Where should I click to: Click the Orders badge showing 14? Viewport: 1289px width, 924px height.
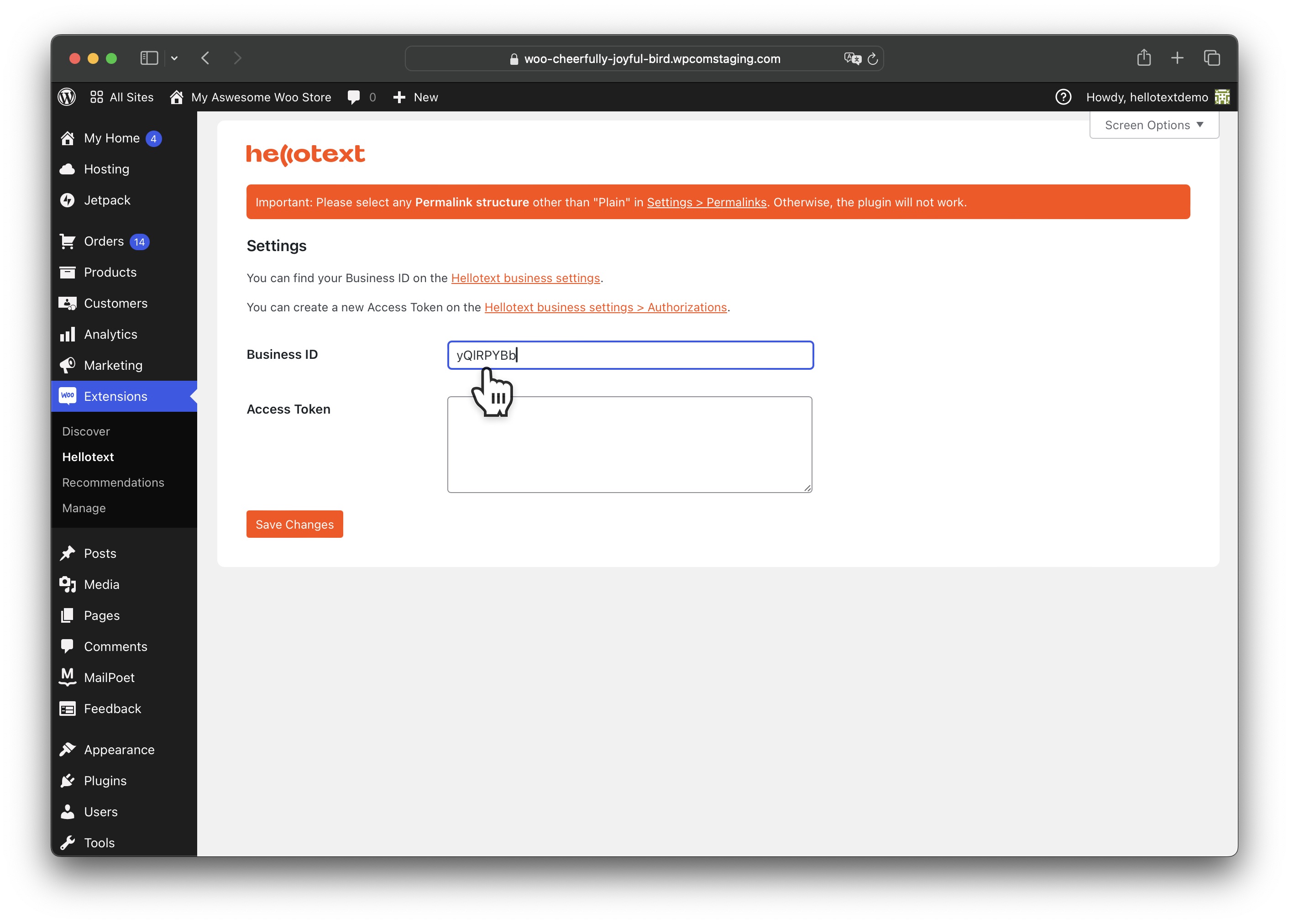[x=139, y=241]
